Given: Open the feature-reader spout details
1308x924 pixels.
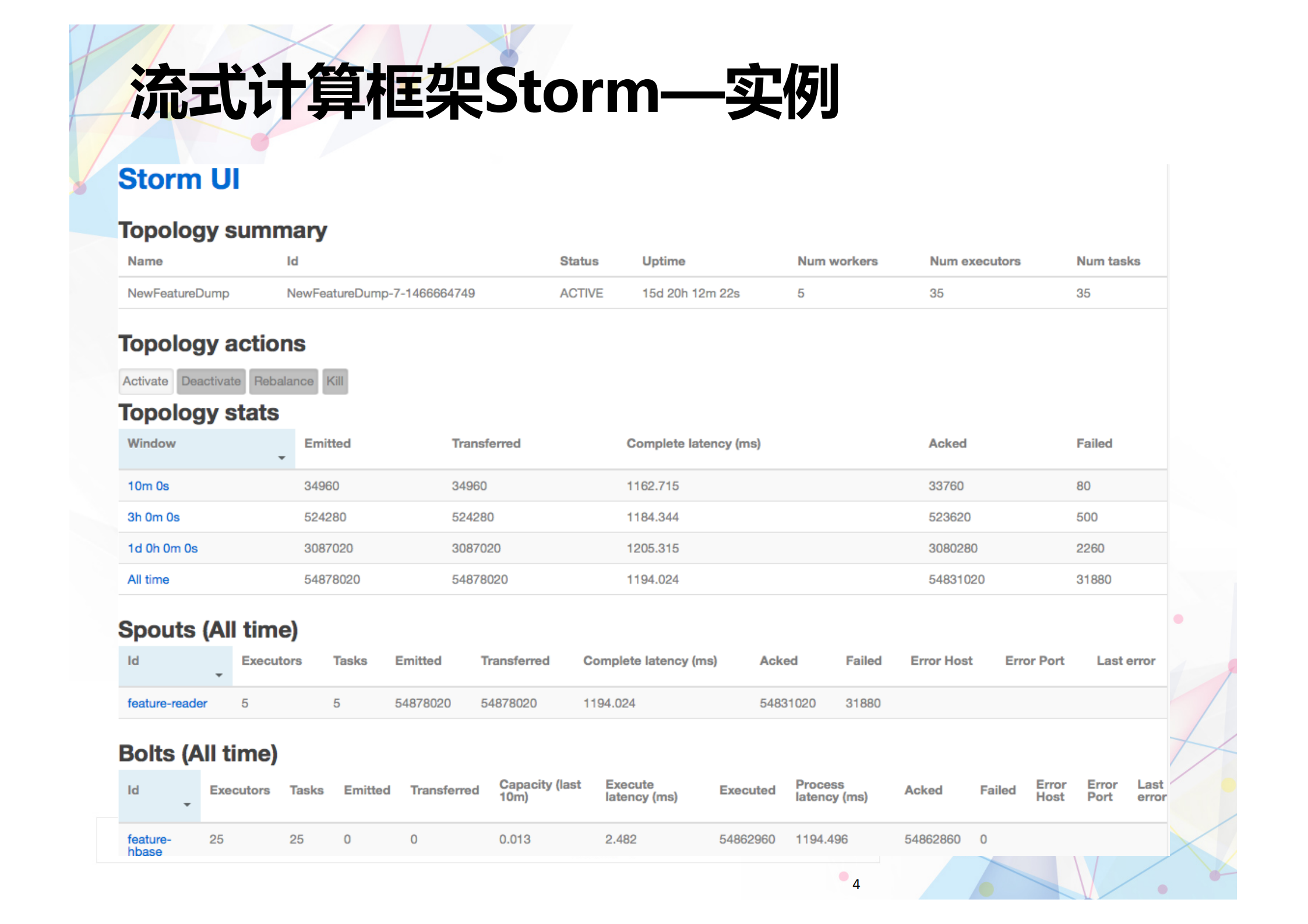Looking at the screenshot, I should pyautogui.click(x=167, y=703).
